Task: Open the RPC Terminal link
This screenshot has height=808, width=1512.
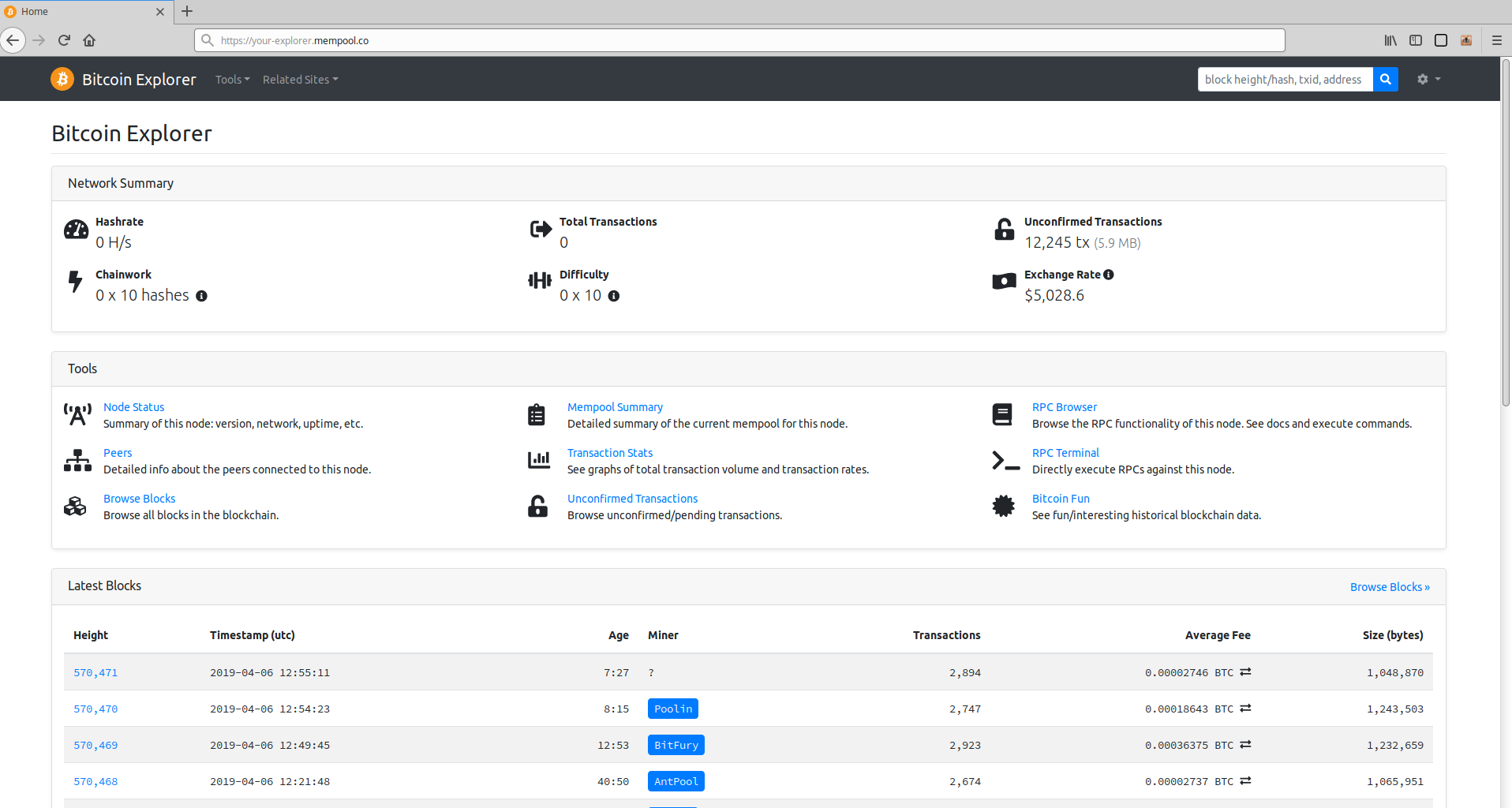Action: (x=1065, y=453)
